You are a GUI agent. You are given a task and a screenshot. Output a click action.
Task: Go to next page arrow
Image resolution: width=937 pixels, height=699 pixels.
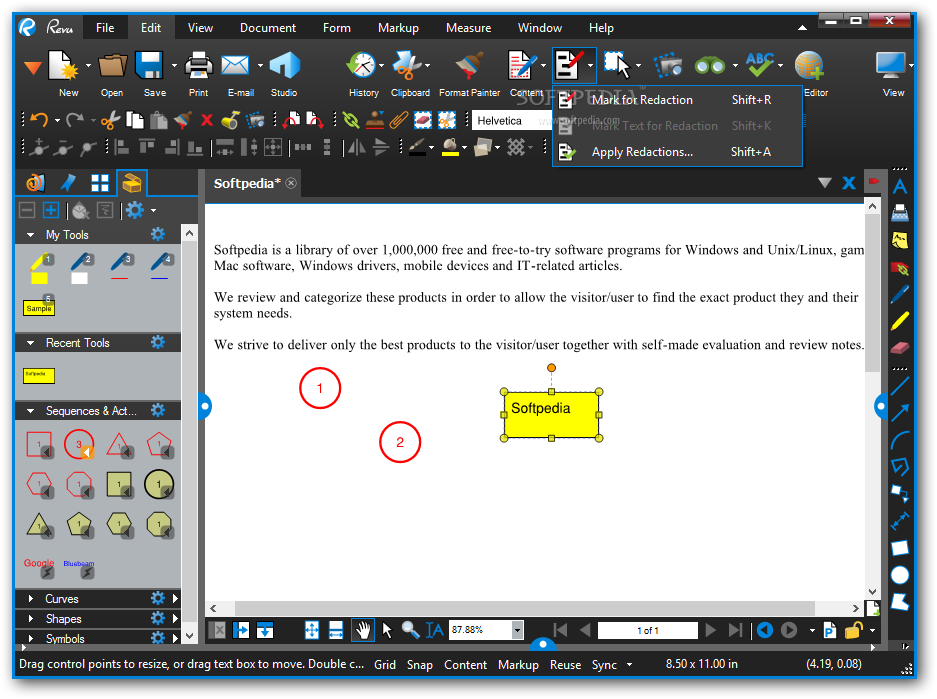point(711,630)
